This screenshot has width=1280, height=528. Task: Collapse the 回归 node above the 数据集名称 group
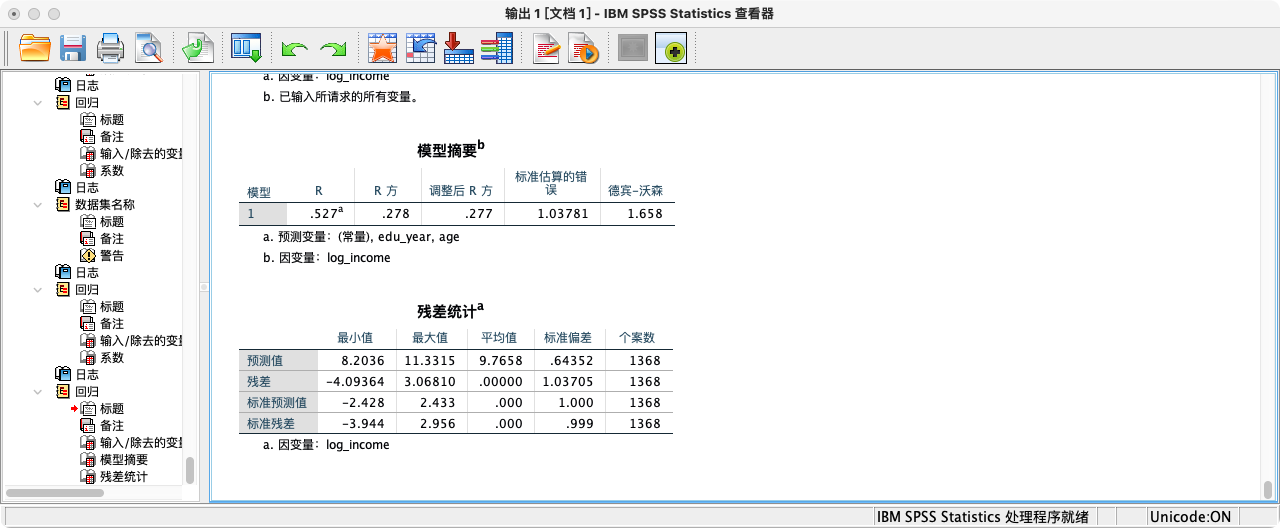pyautogui.click(x=38, y=102)
